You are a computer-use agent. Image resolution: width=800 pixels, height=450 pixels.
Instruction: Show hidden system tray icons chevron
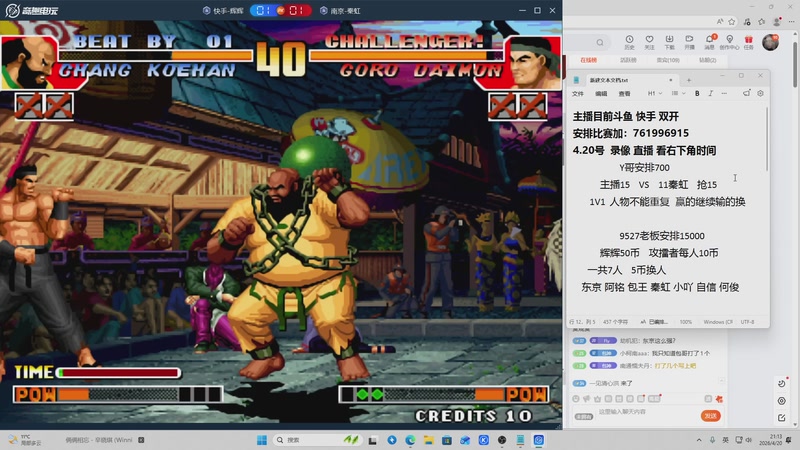698,440
